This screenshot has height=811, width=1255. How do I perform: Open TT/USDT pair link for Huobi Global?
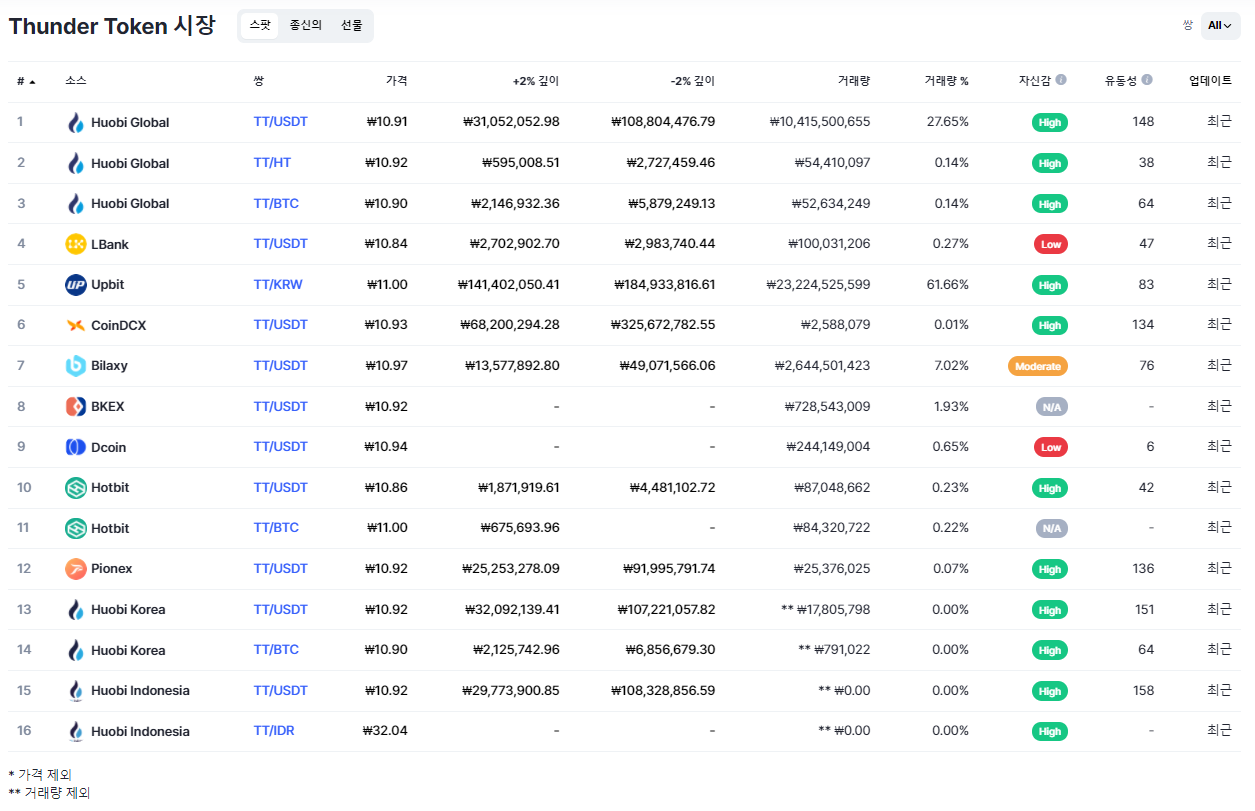(281, 122)
